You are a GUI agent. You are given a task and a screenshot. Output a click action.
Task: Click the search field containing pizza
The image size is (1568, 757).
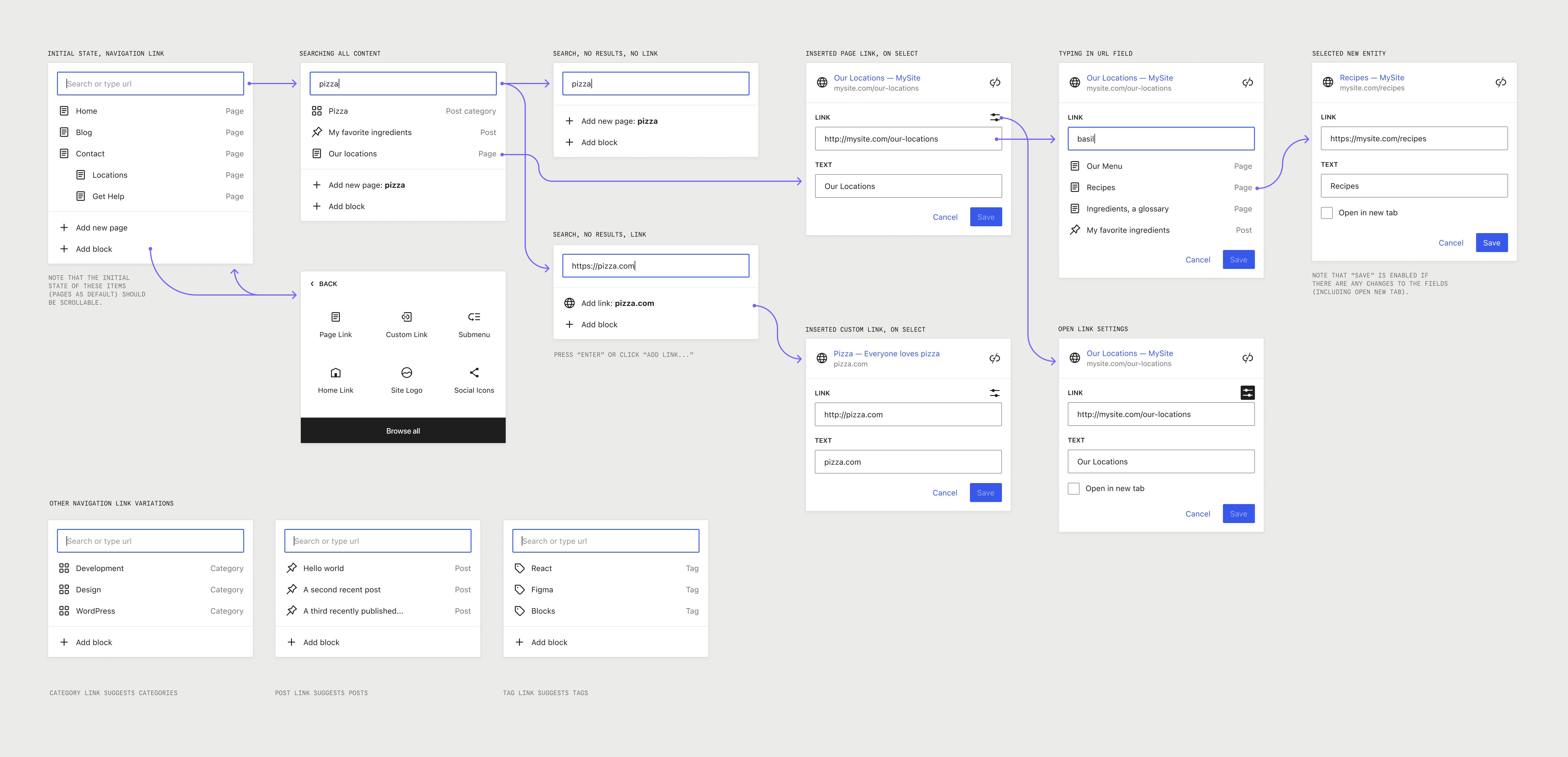(403, 84)
